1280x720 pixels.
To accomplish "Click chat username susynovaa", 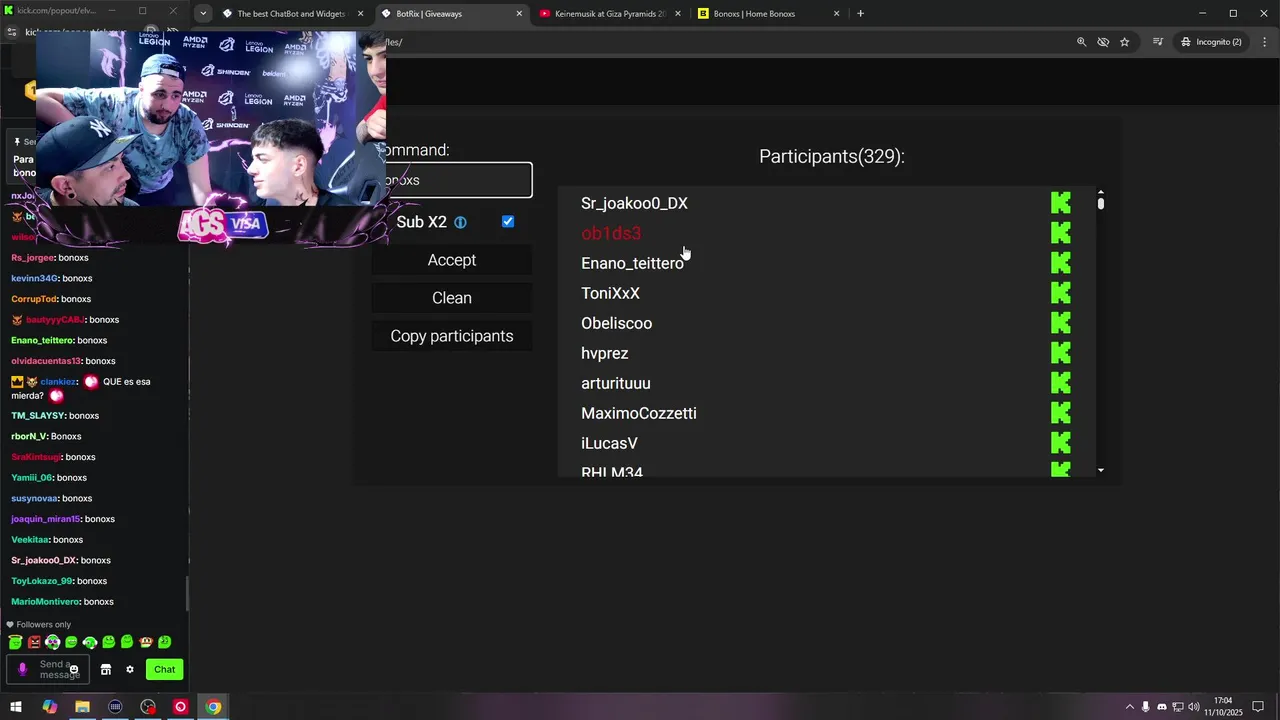I will 35,498.
